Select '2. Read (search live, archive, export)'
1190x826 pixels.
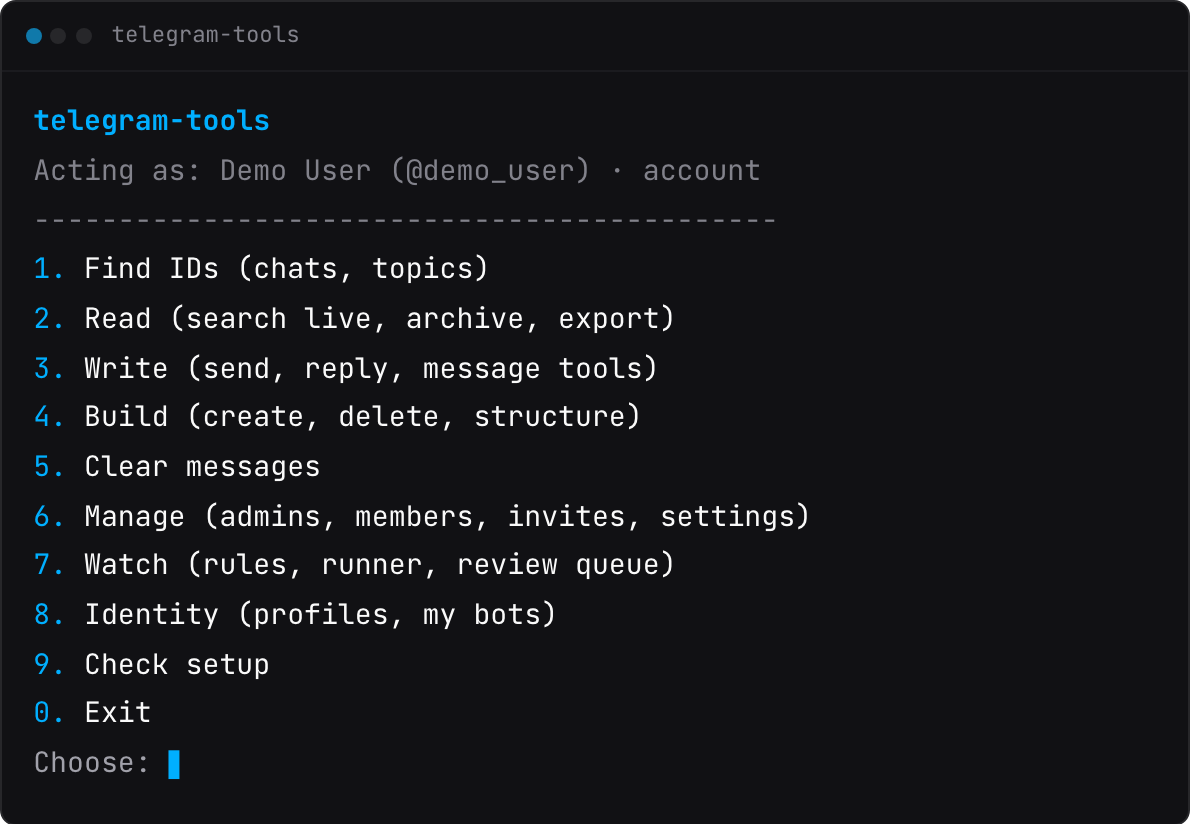354,318
